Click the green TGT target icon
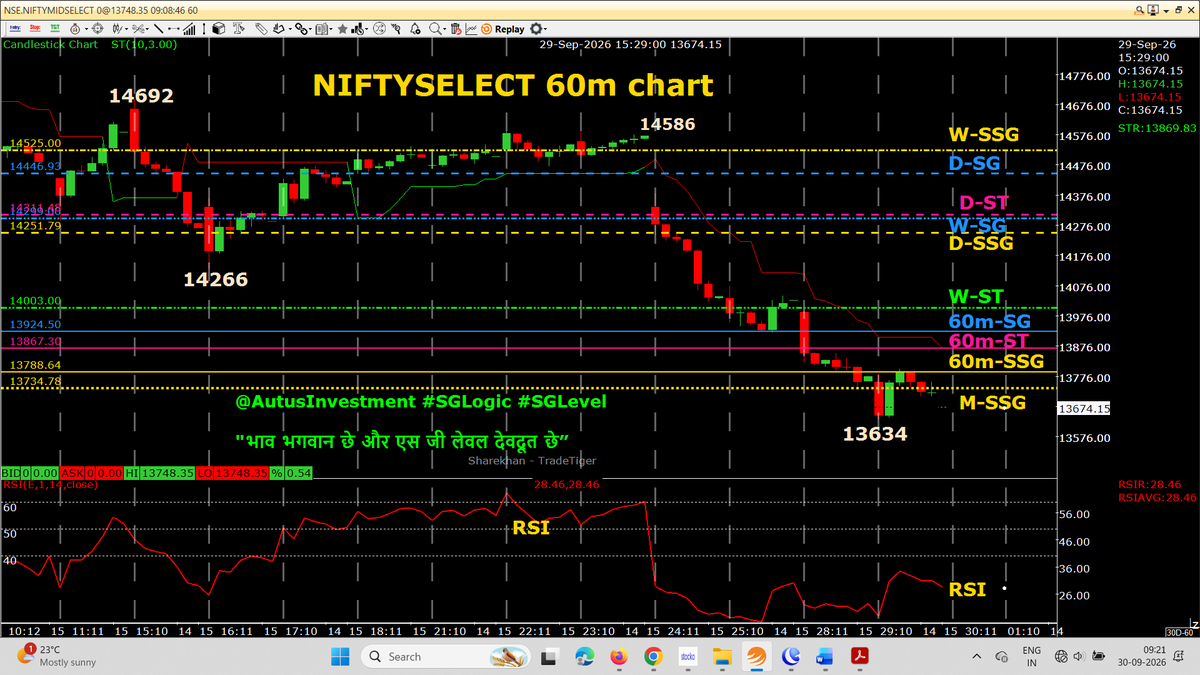This screenshot has height=675, width=1200. pyautogui.click(x=55, y=29)
